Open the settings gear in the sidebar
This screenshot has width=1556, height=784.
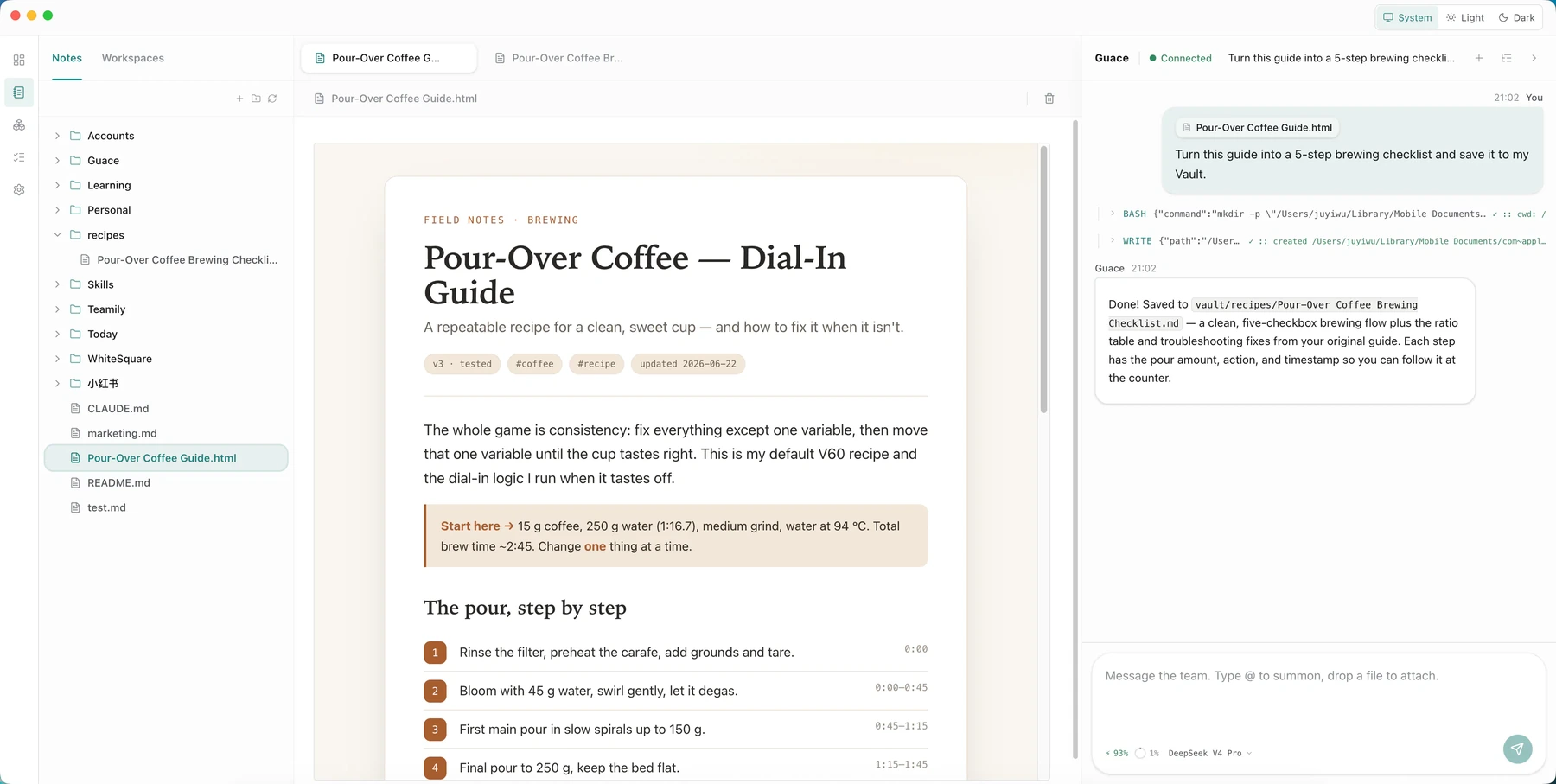point(19,190)
